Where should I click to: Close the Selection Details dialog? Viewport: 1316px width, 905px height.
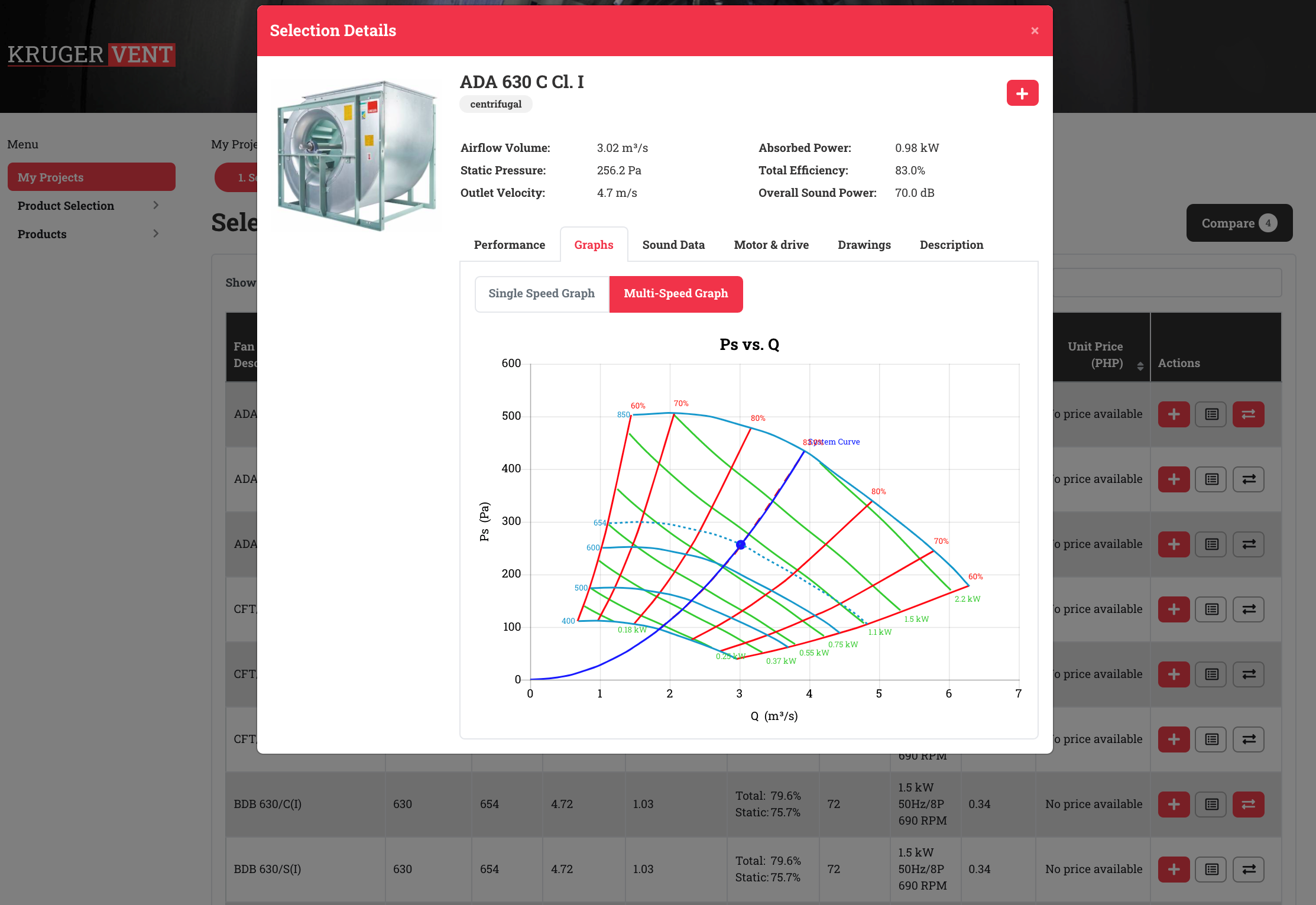(1034, 31)
